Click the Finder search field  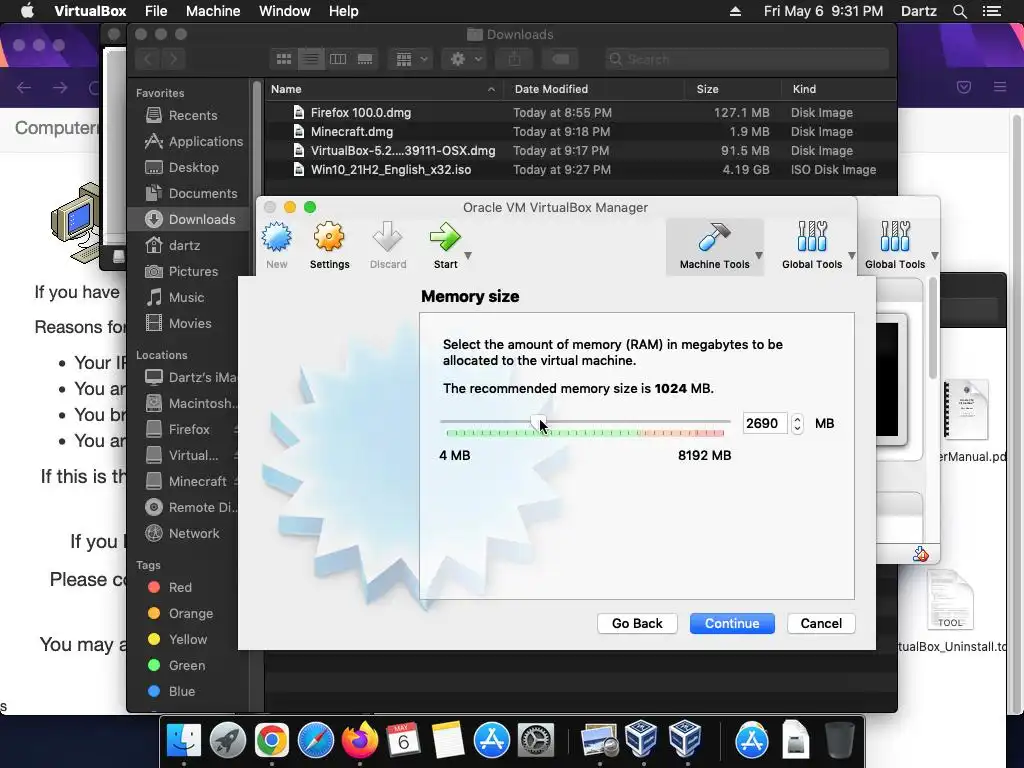click(746, 59)
